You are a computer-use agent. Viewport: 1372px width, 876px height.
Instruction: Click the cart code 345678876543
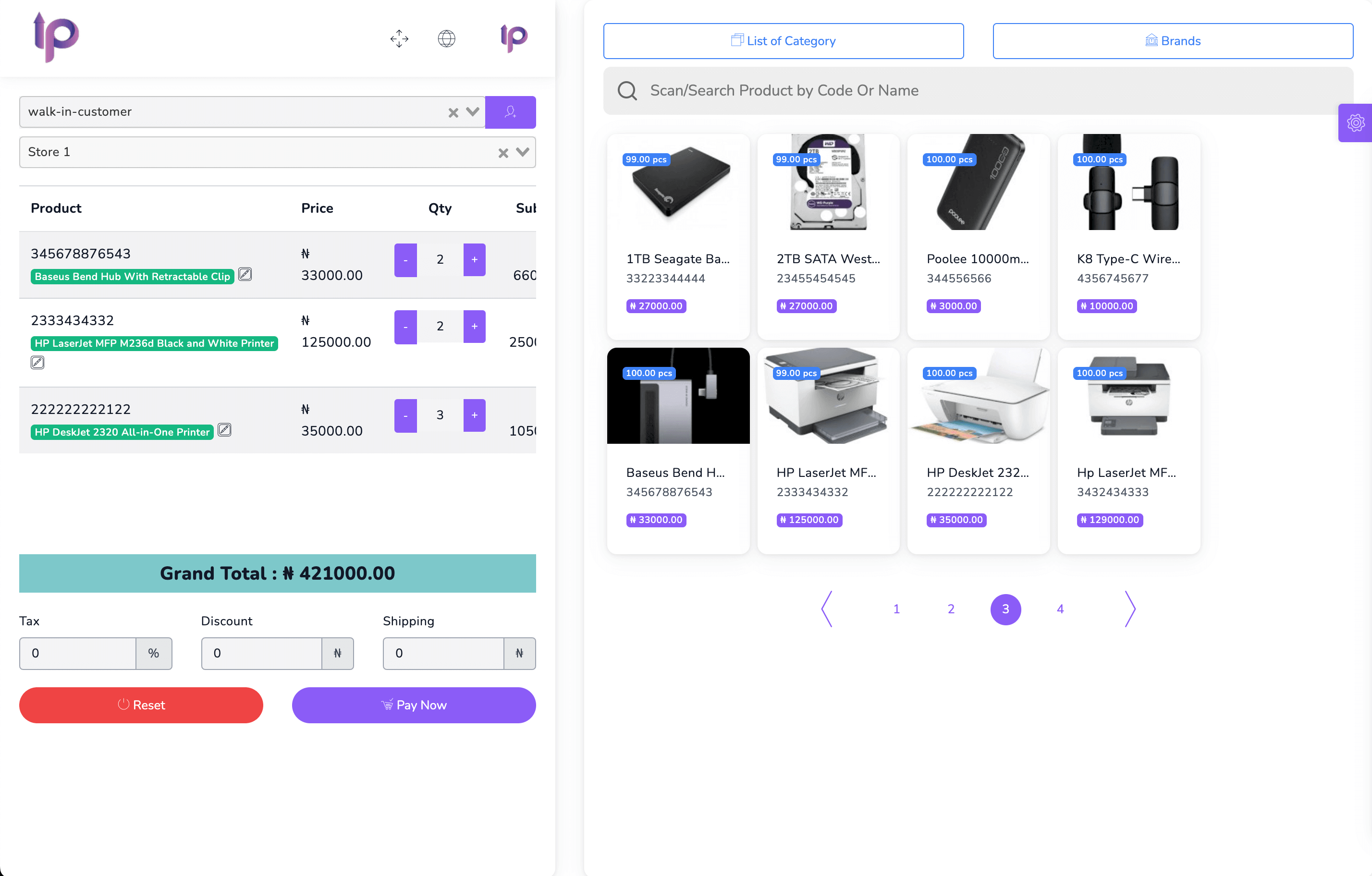(x=80, y=254)
